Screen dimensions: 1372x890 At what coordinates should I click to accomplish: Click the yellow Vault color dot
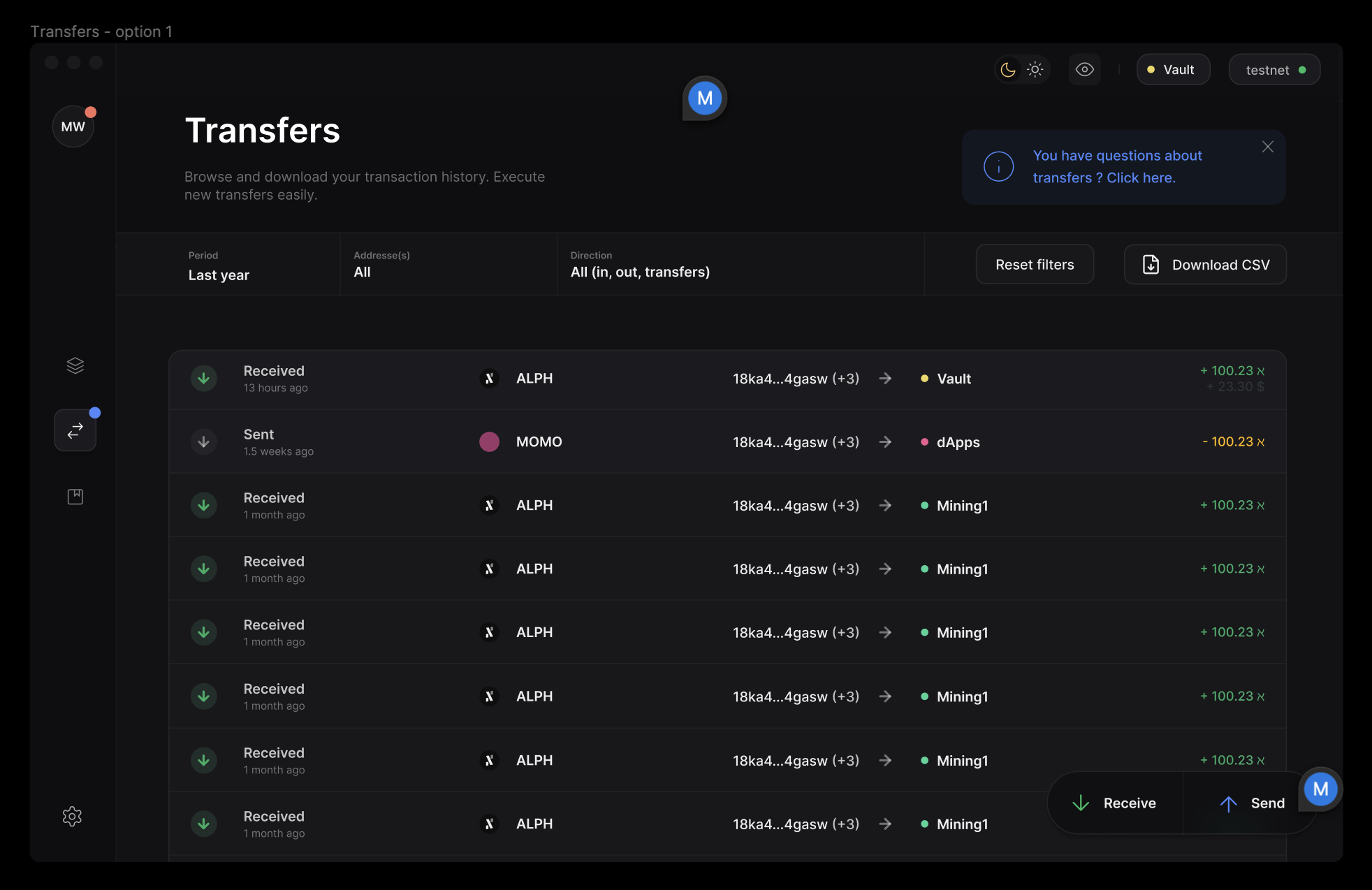924,379
